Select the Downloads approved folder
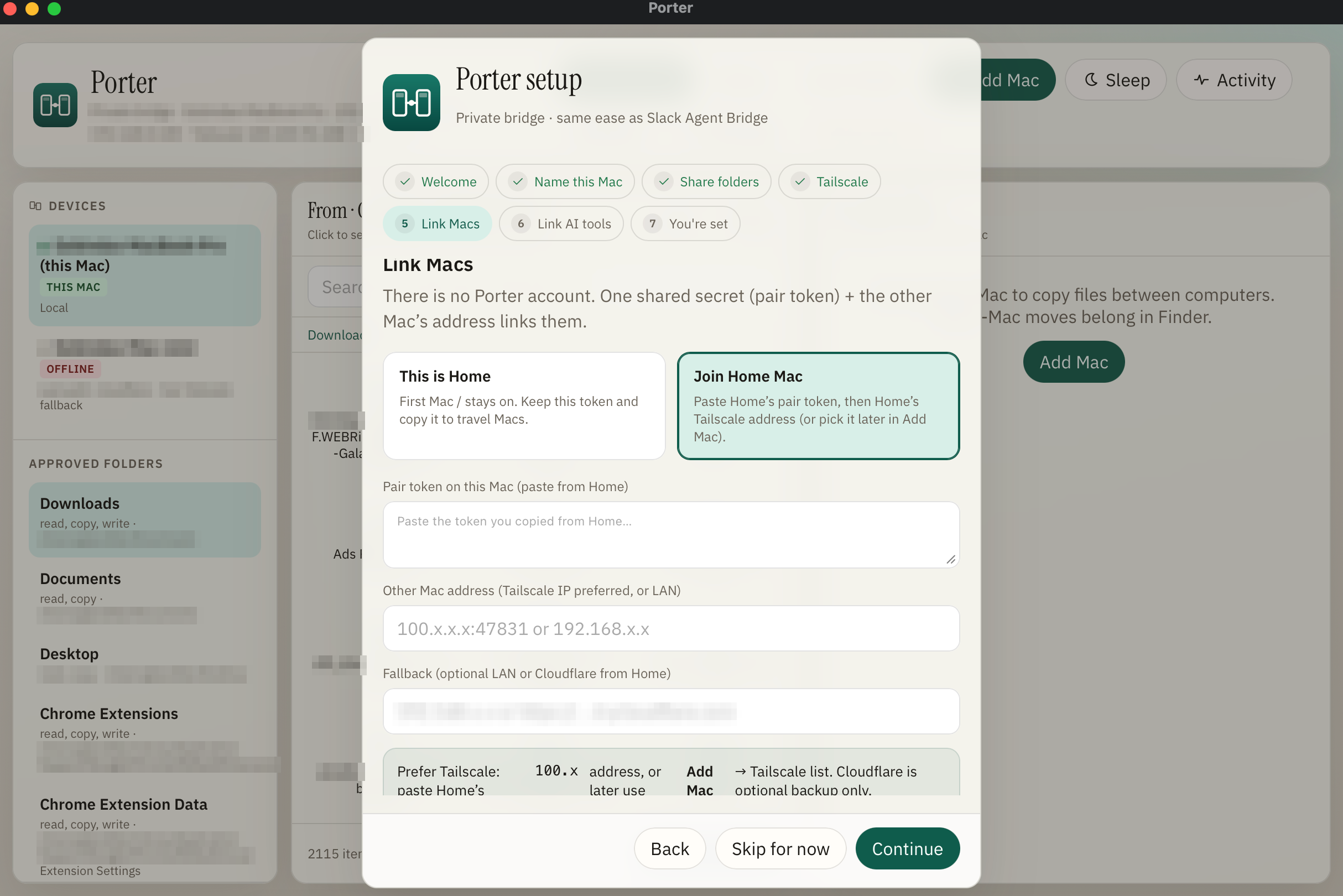This screenshot has width=1343, height=896. (x=144, y=520)
